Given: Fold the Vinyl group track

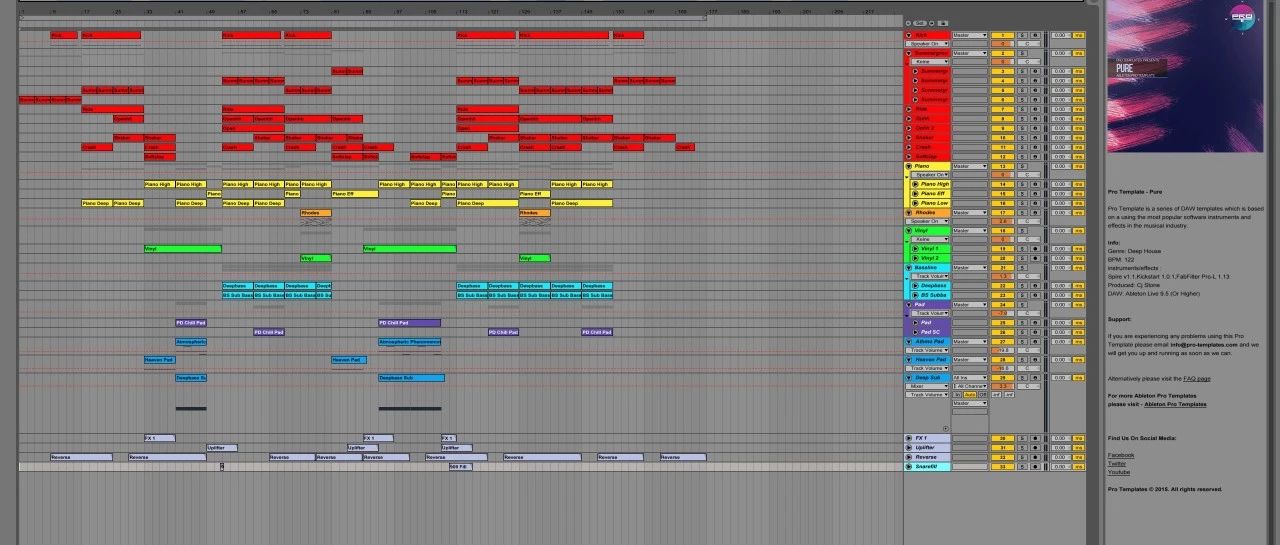Looking at the screenshot, I should (908, 230).
